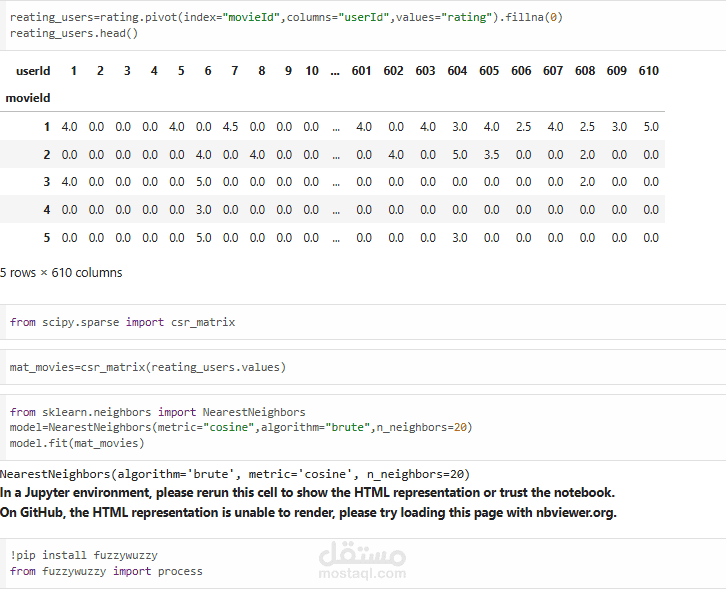Select row index 5 in the dataframe

(47, 238)
